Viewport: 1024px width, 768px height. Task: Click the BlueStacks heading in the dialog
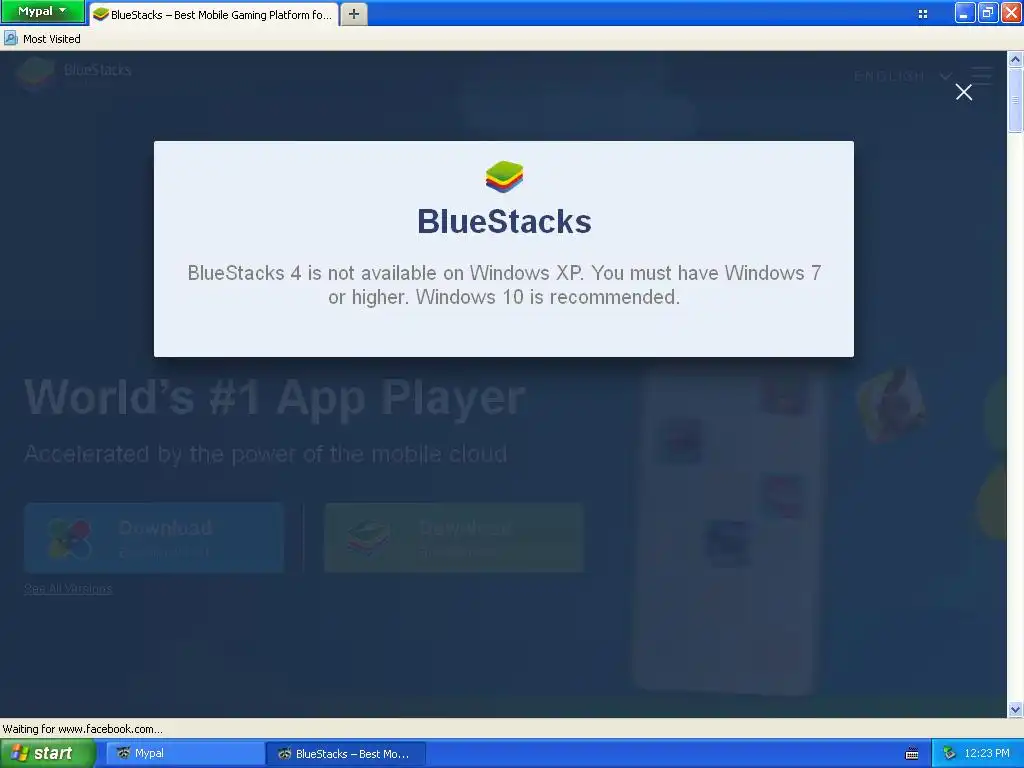click(x=504, y=221)
